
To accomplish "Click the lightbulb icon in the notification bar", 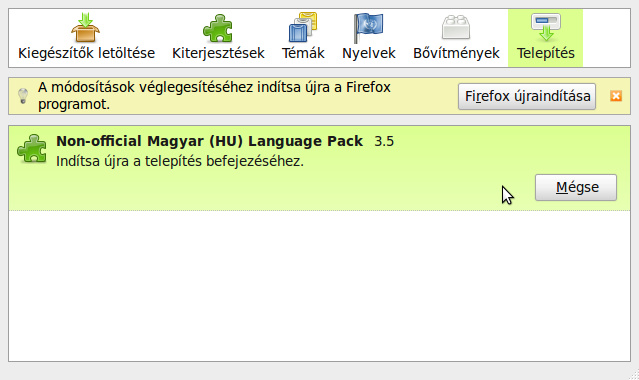I will pyautogui.click(x=23, y=96).
